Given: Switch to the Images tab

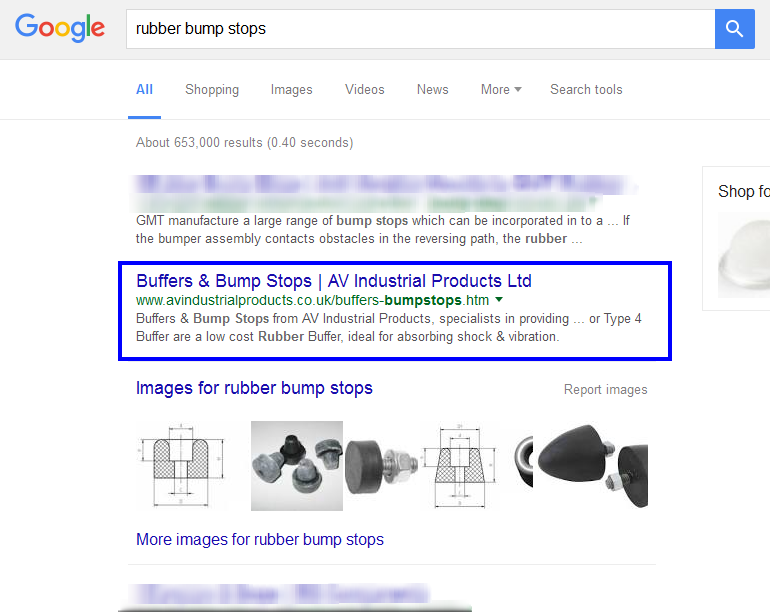Looking at the screenshot, I should point(292,90).
